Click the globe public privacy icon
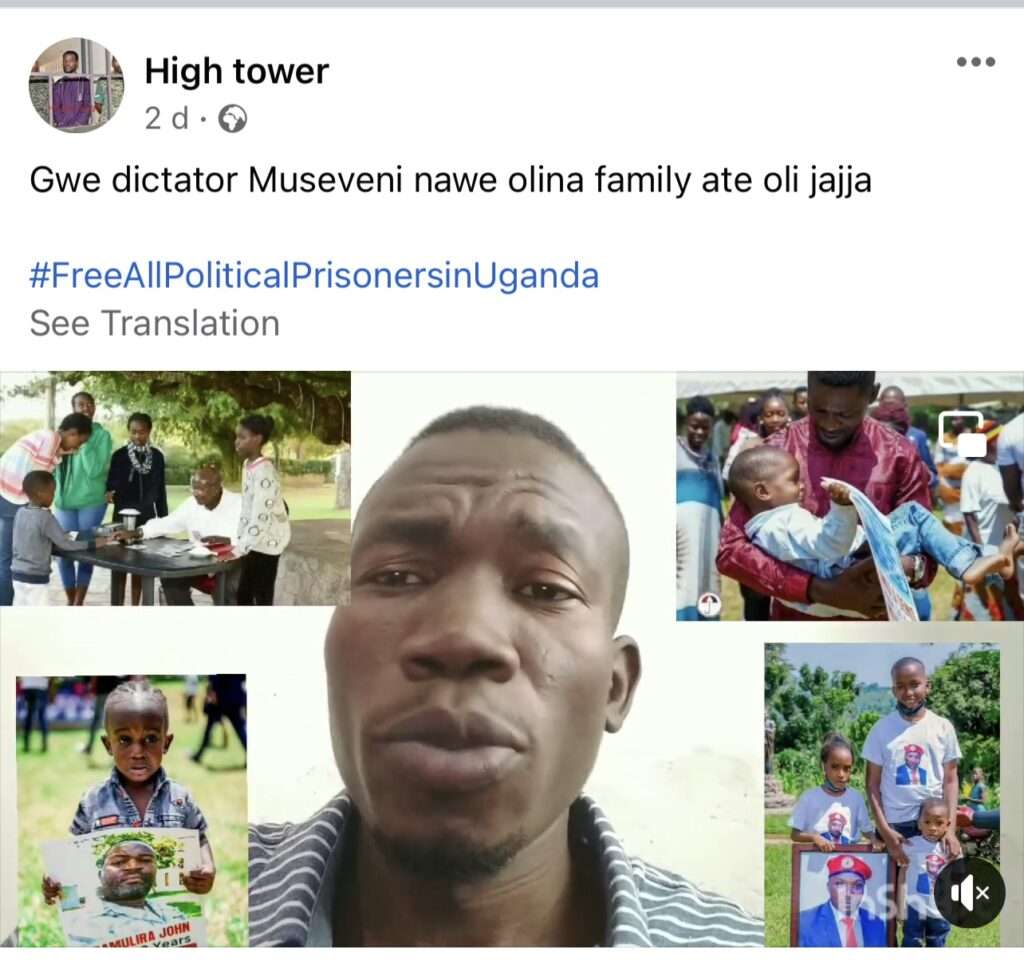1024x965 pixels. point(232,119)
